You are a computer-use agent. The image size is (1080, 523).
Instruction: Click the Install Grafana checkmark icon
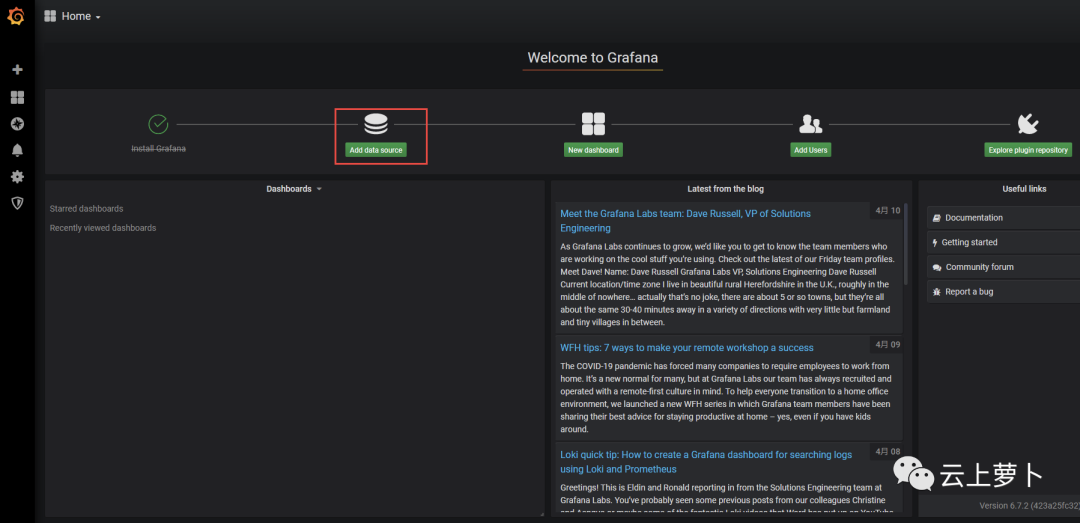(158, 125)
